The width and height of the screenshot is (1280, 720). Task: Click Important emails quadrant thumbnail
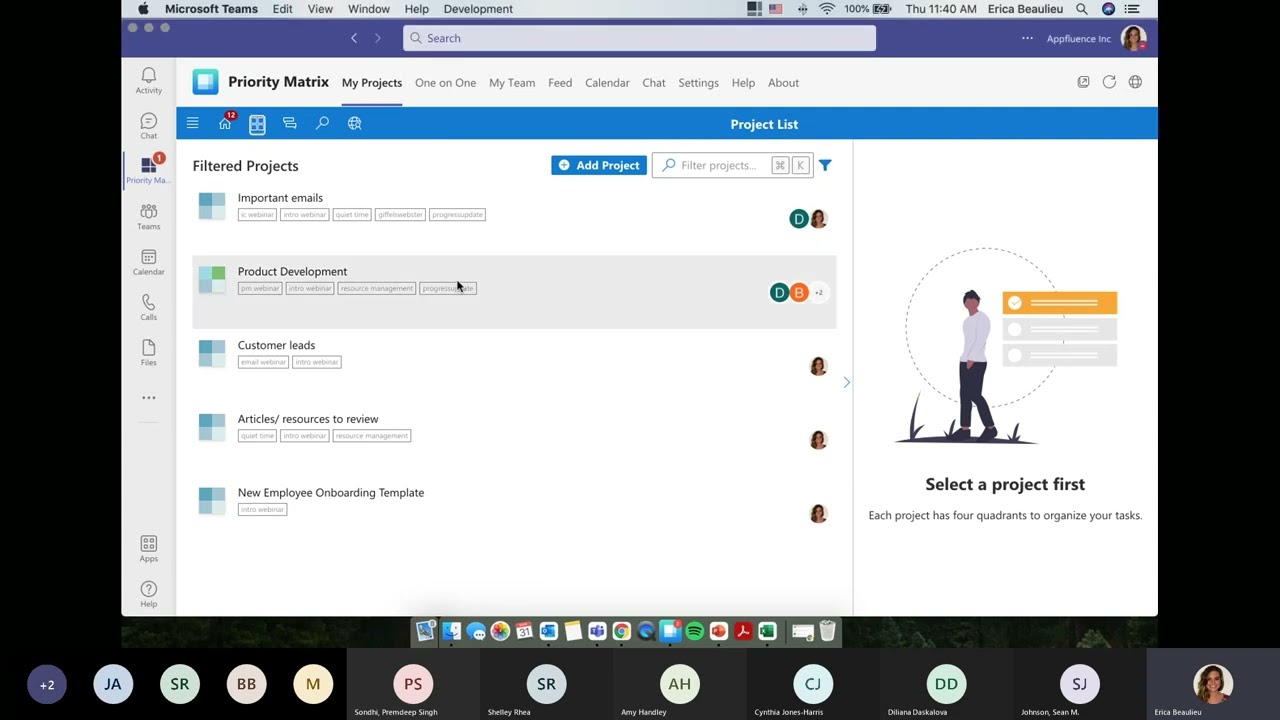pos(212,205)
